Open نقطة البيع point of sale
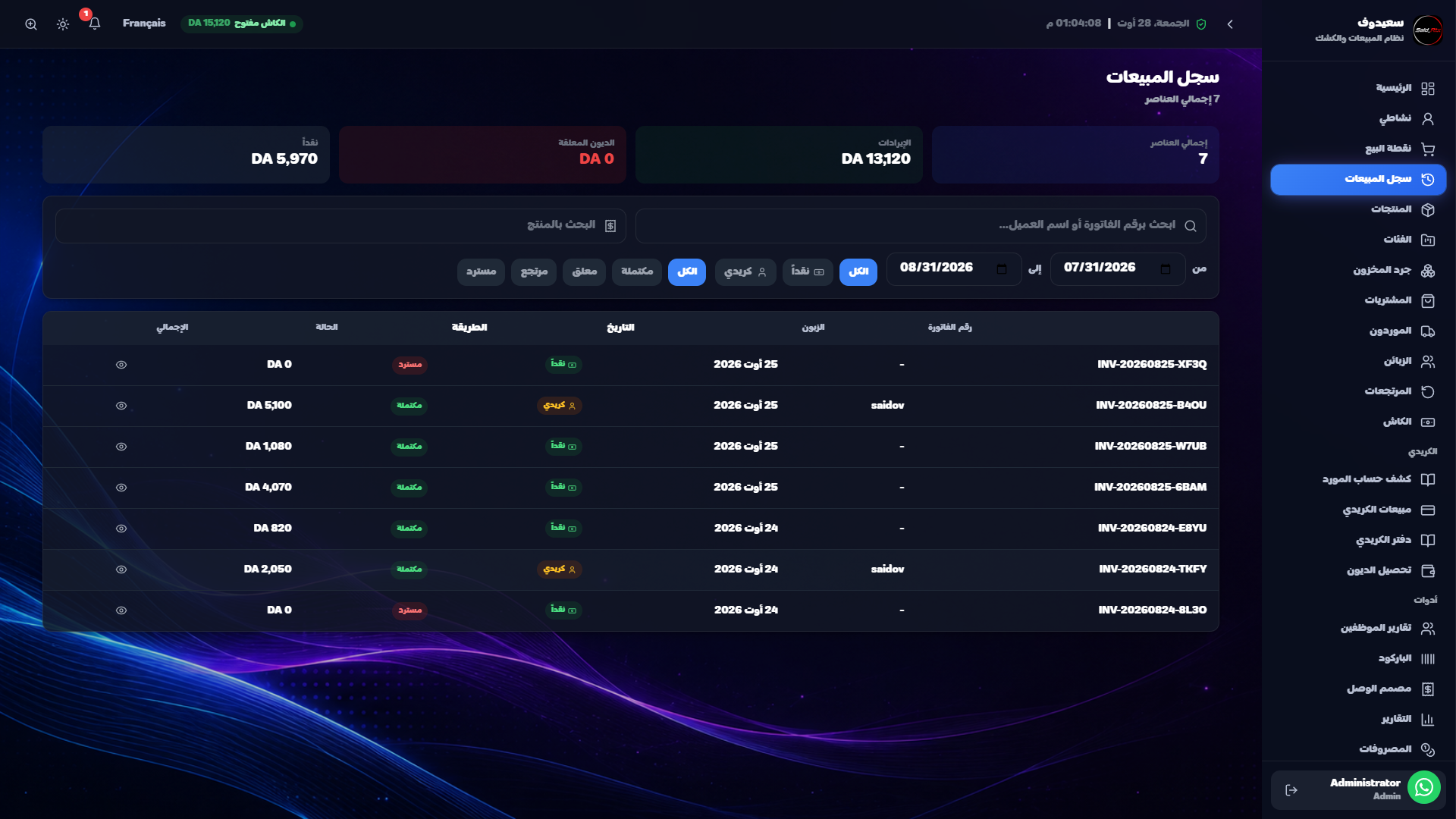This screenshot has width=1456, height=819. [x=1358, y=149]
